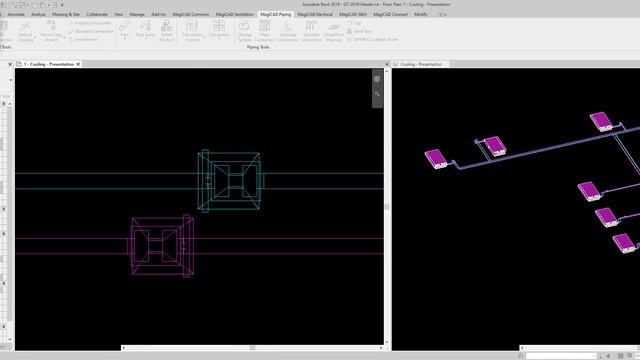Close the 1 - Cooling - Presentation tab

pos(78,64)
